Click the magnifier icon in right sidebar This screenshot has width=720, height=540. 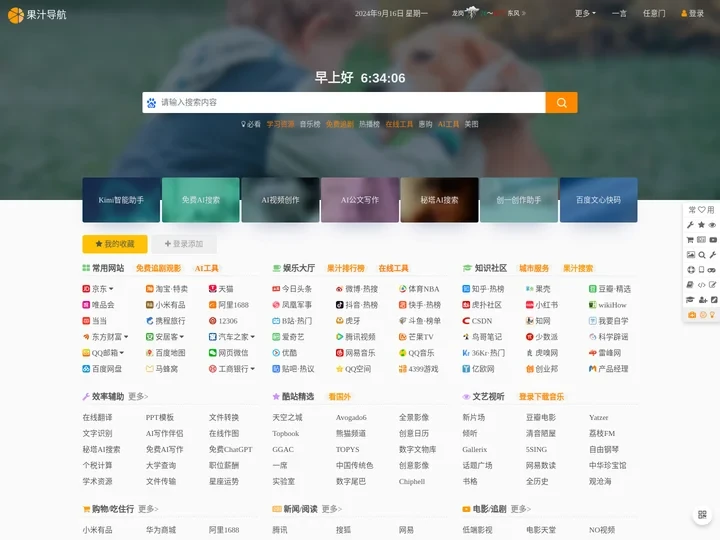click(702, 255)
